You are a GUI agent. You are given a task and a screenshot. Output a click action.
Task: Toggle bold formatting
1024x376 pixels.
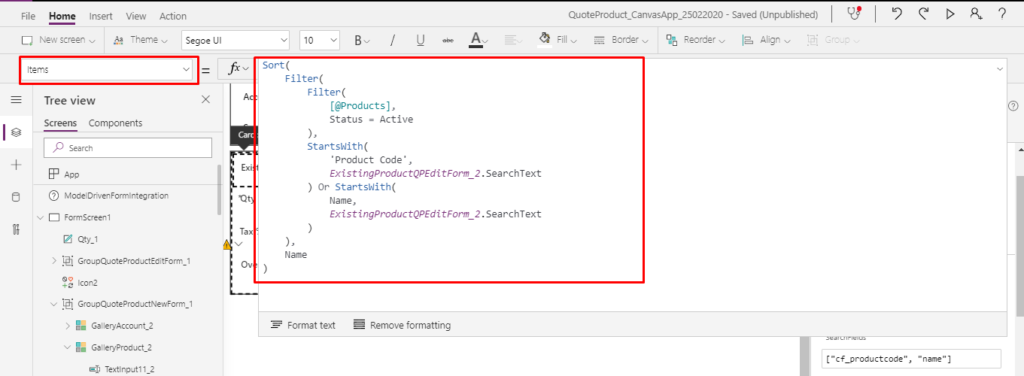click(362, 40)
